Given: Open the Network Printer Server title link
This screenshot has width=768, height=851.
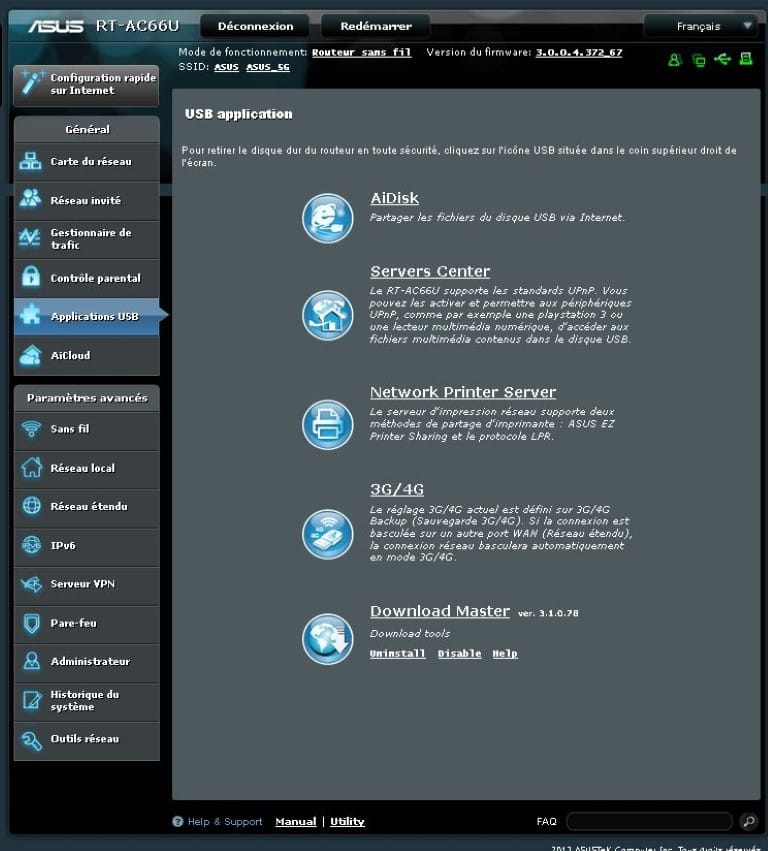Looking at the screenshot, I should tap(463, 392).
